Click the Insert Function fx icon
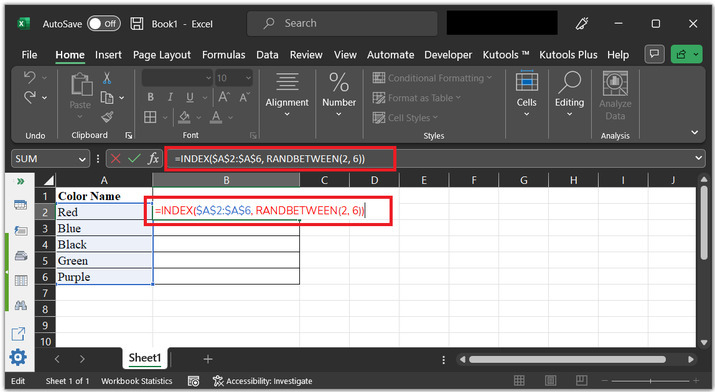715x392 pixels. pos(153,159)
